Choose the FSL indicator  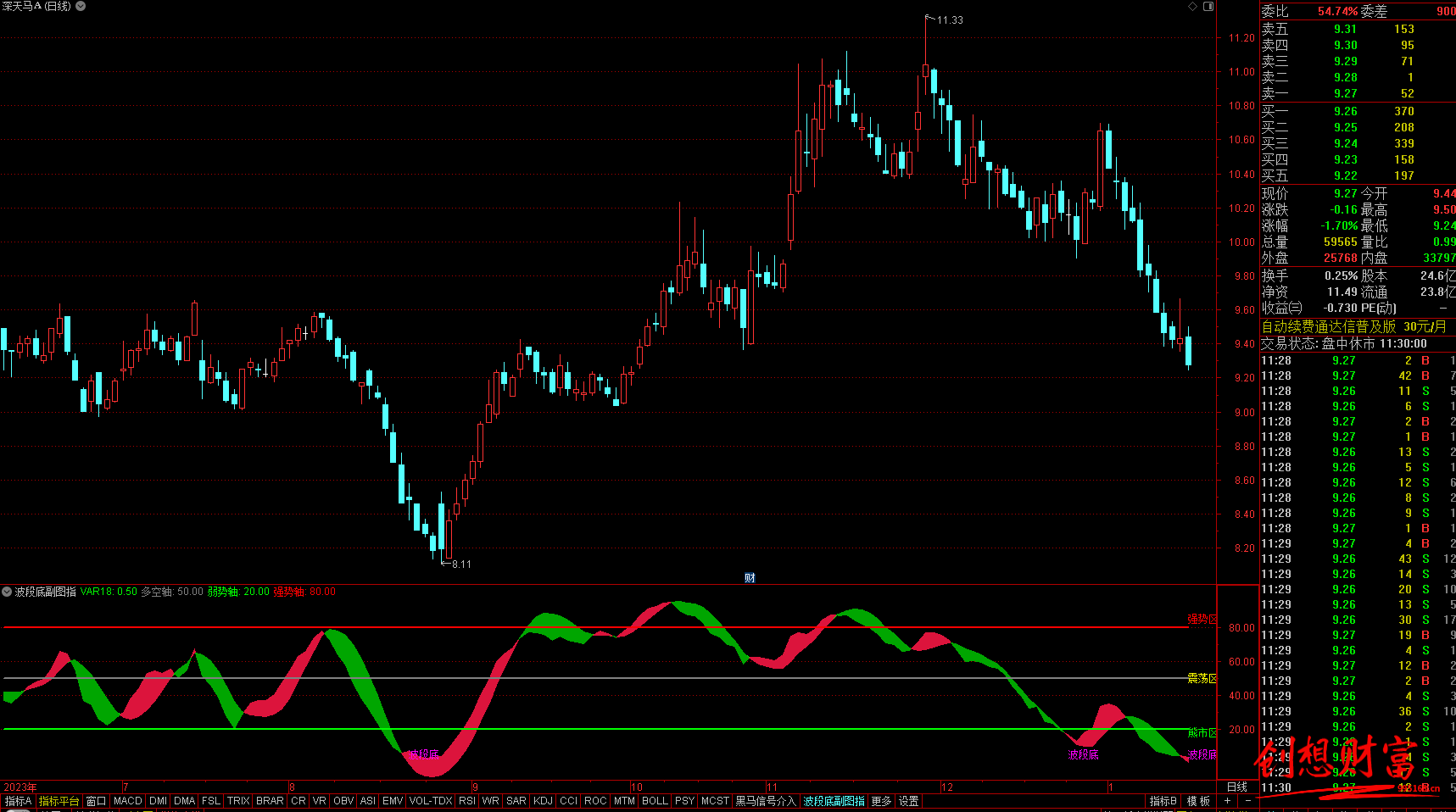pyautogui.click(x=211, y=801)
